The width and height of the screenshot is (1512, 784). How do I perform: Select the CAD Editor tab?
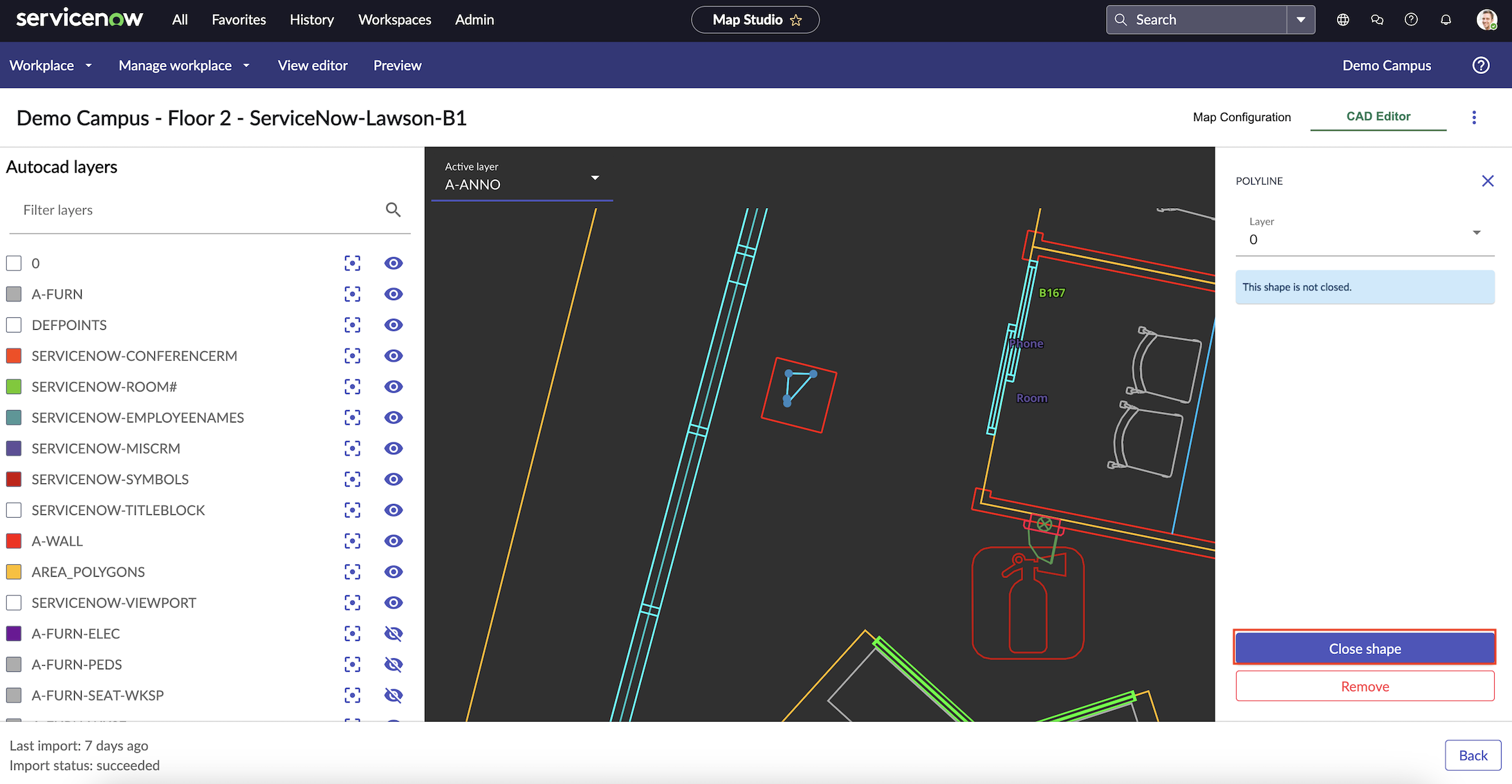point(1378,117)
